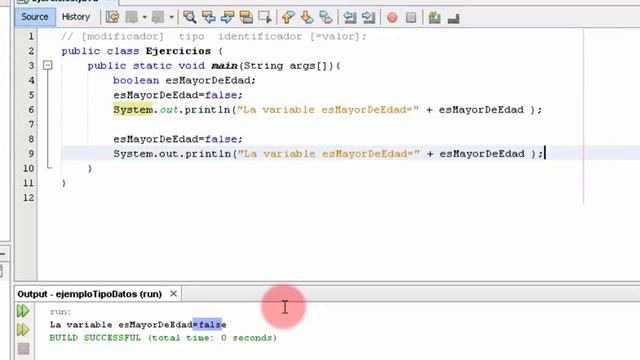
Task: Click the comment text on line 1
Action: point(214,36)
